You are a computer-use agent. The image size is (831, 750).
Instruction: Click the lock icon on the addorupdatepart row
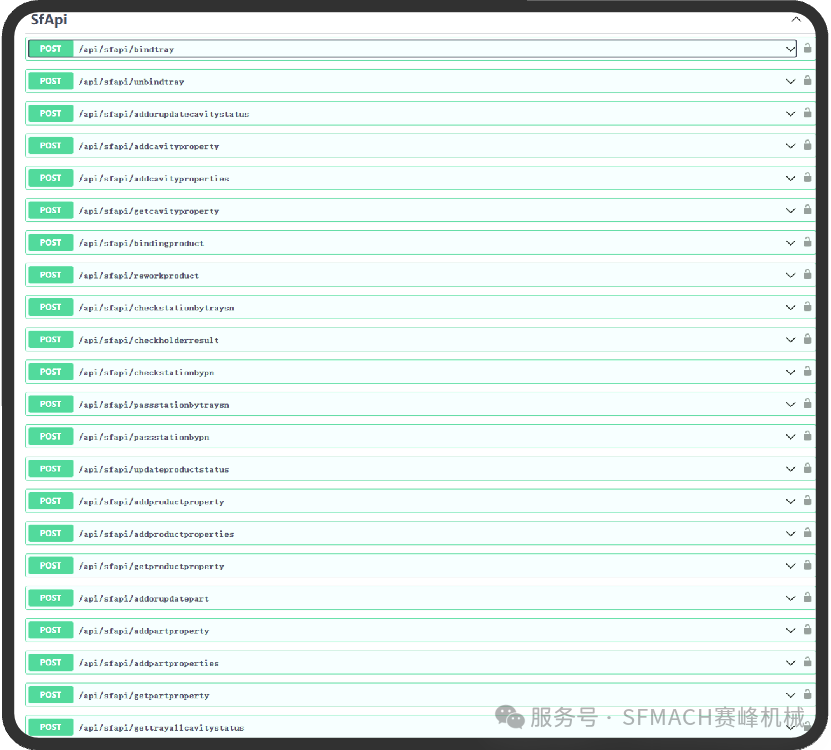pyautogui.click(x=807, y=598)
